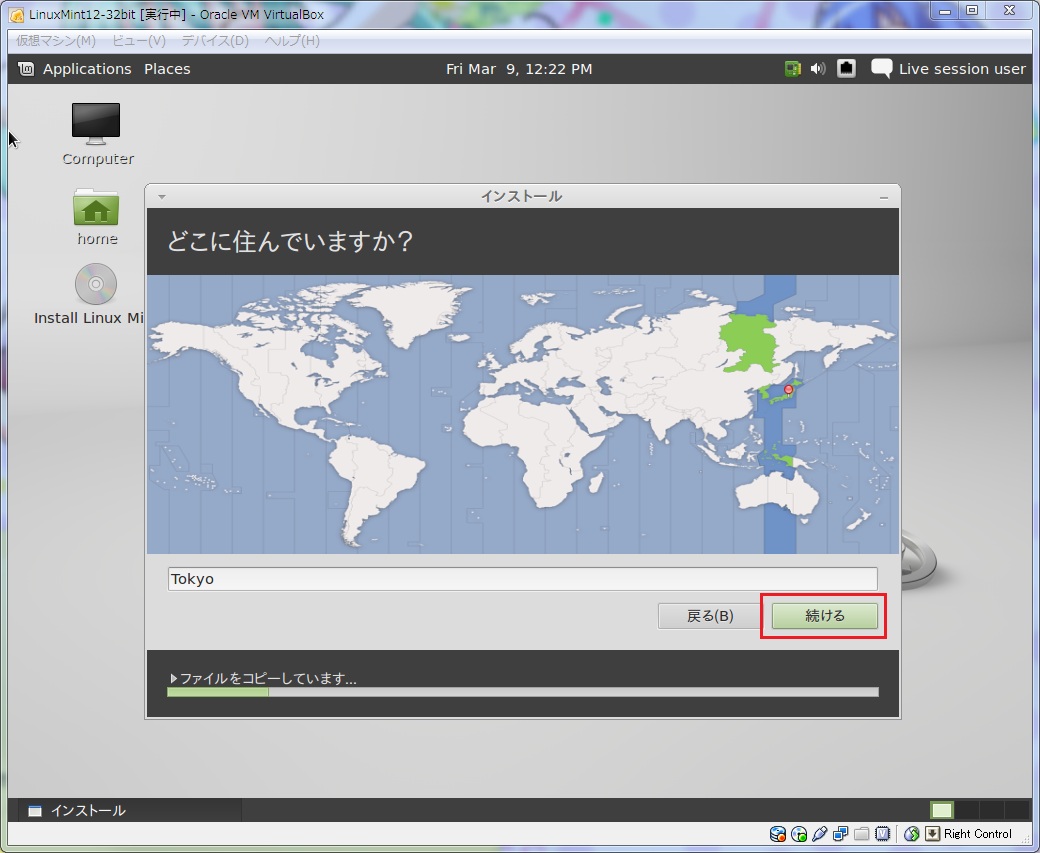This screenshot has width=1040, height=853.
Task: Click the 続ける continue button
Action: [825, 616]
